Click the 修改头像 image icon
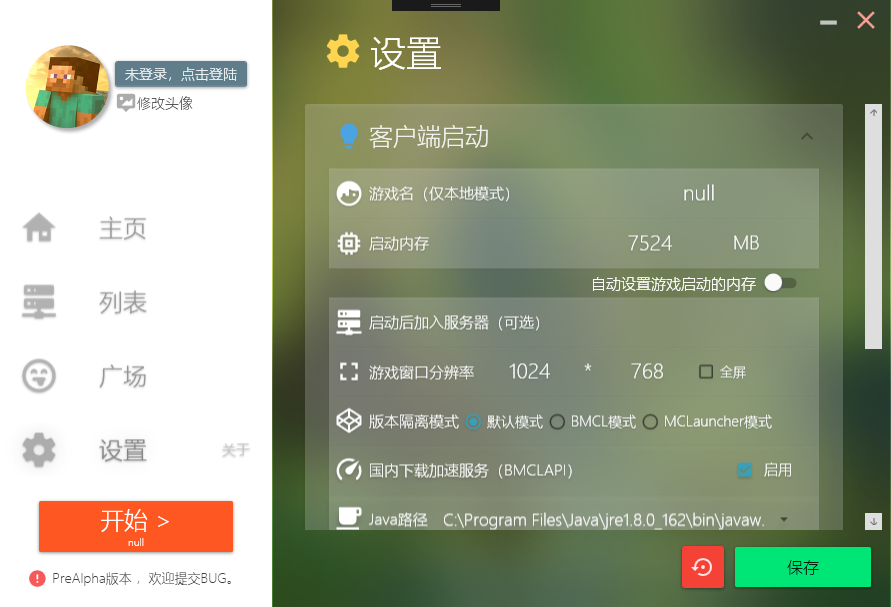The image size is (891, 607). pyautogui.click(x=126, y=103)
